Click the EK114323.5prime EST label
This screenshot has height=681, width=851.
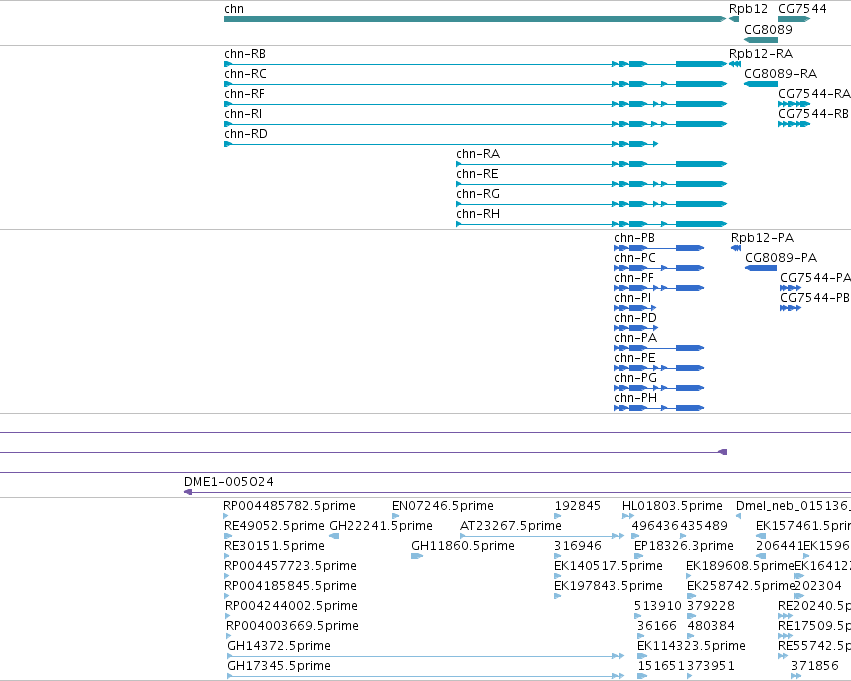tap(691, 646)
